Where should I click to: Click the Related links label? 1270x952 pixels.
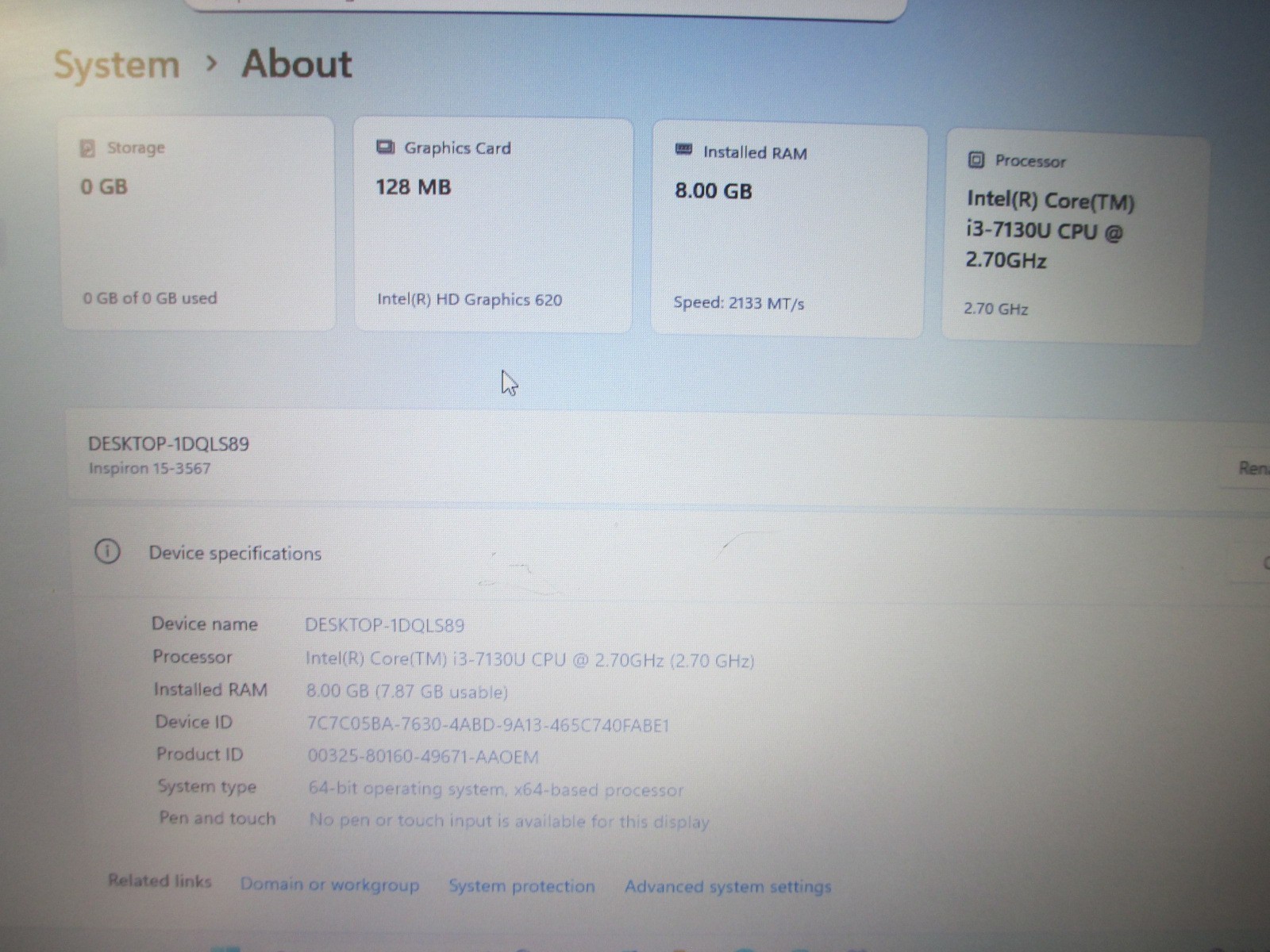160,881
